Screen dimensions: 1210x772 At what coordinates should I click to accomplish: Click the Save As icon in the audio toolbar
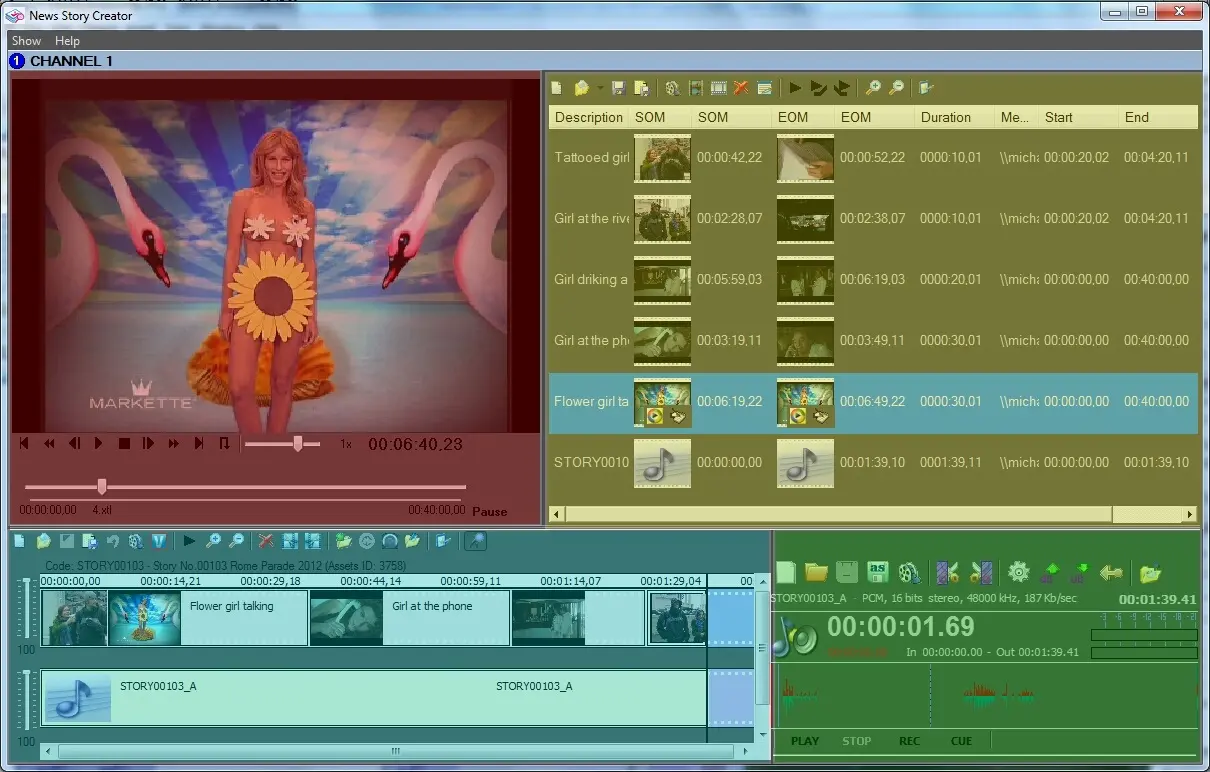point(878,573)
